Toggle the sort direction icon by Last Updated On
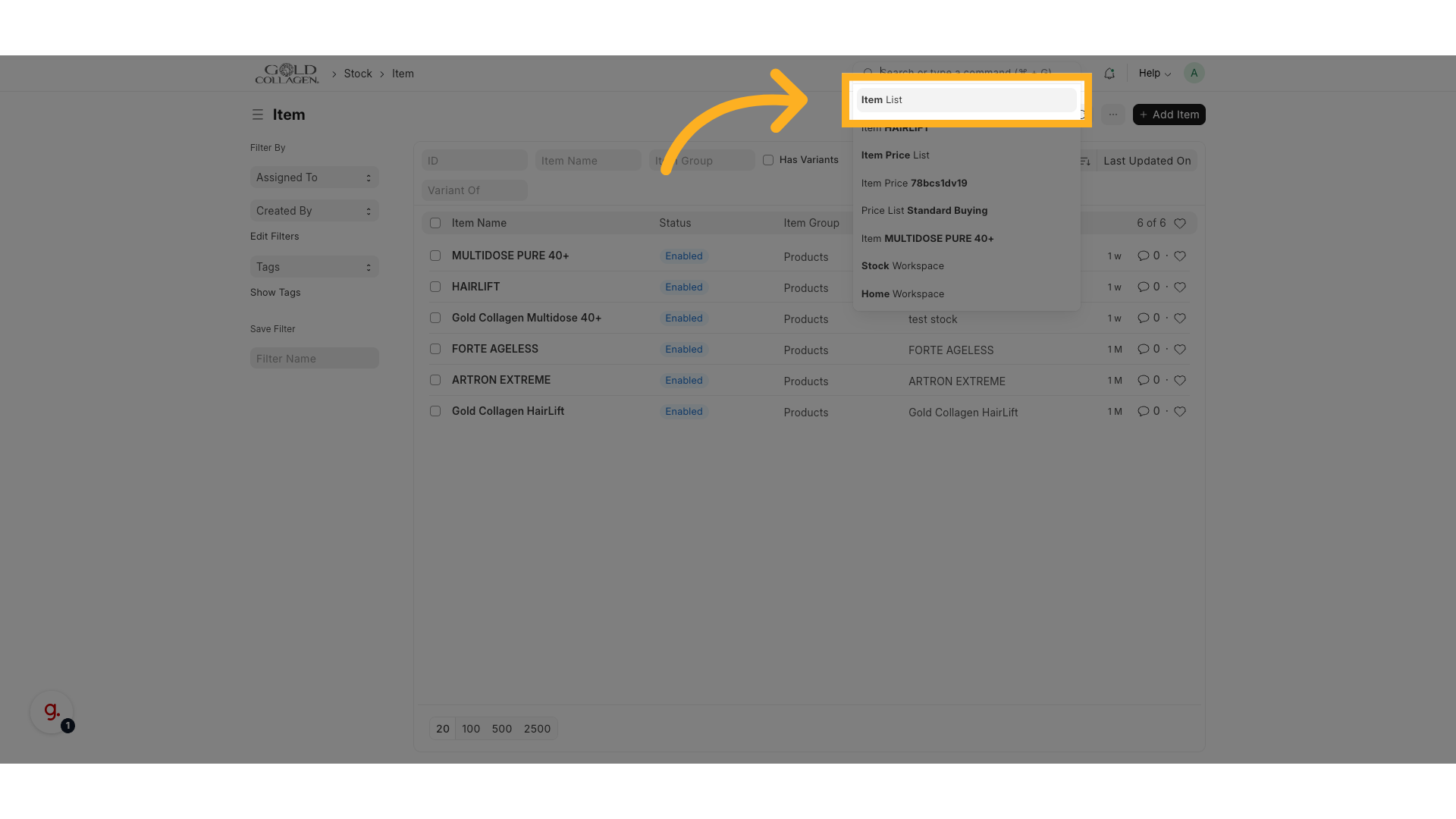Image resolution: width=1456 pixels, height=819 pixels. 1085,161
